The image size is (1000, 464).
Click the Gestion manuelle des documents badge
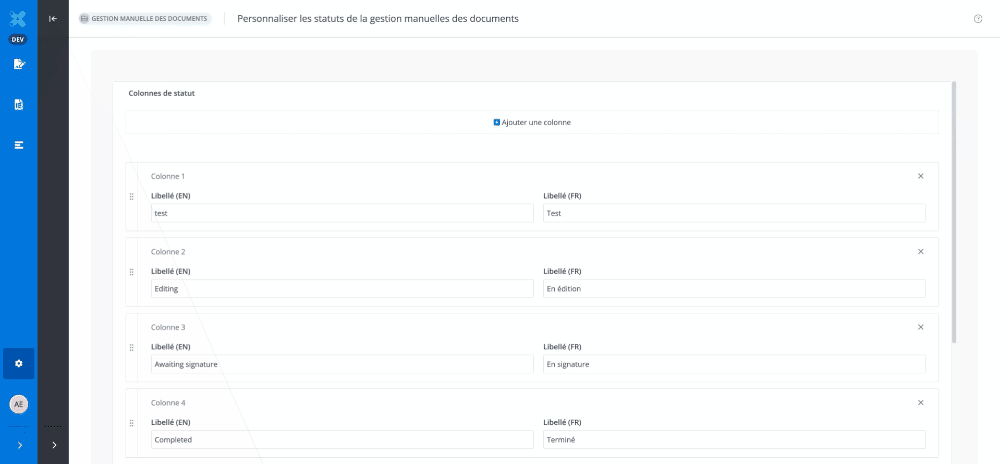(x=144, y=19)
